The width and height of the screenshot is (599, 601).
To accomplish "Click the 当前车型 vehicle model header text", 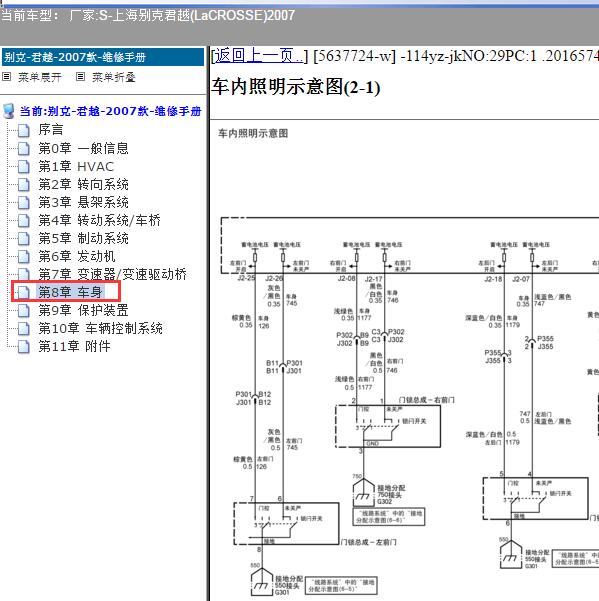I will tap(148, 15).
